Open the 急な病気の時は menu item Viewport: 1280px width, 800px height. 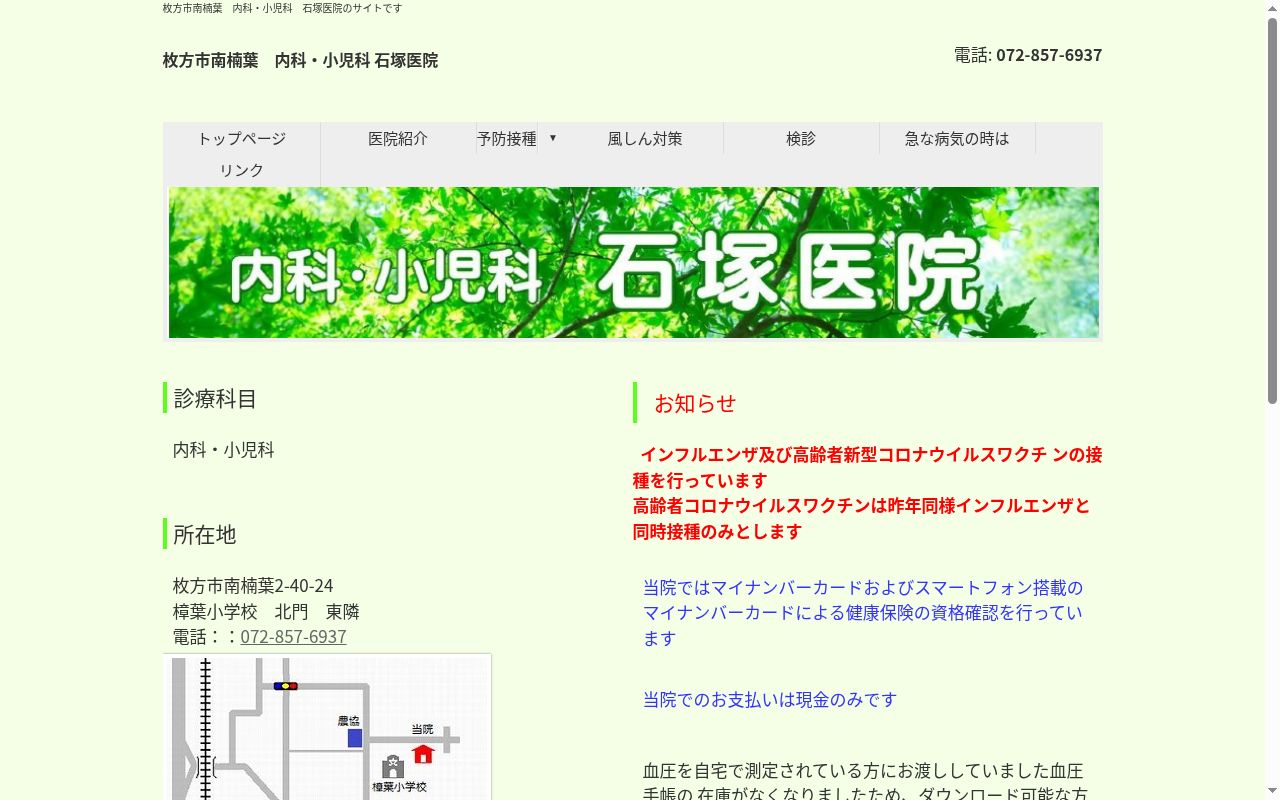point(957,138)
